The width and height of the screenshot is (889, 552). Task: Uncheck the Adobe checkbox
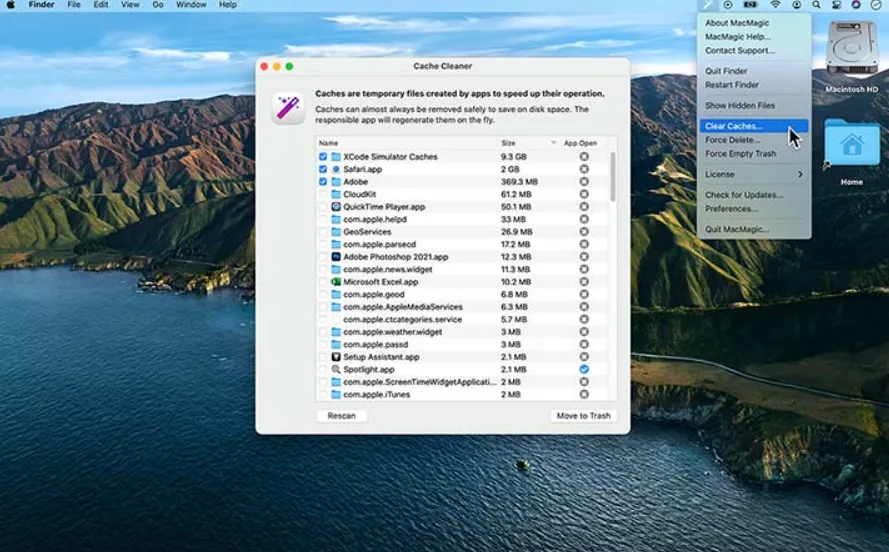pos(323,181)
